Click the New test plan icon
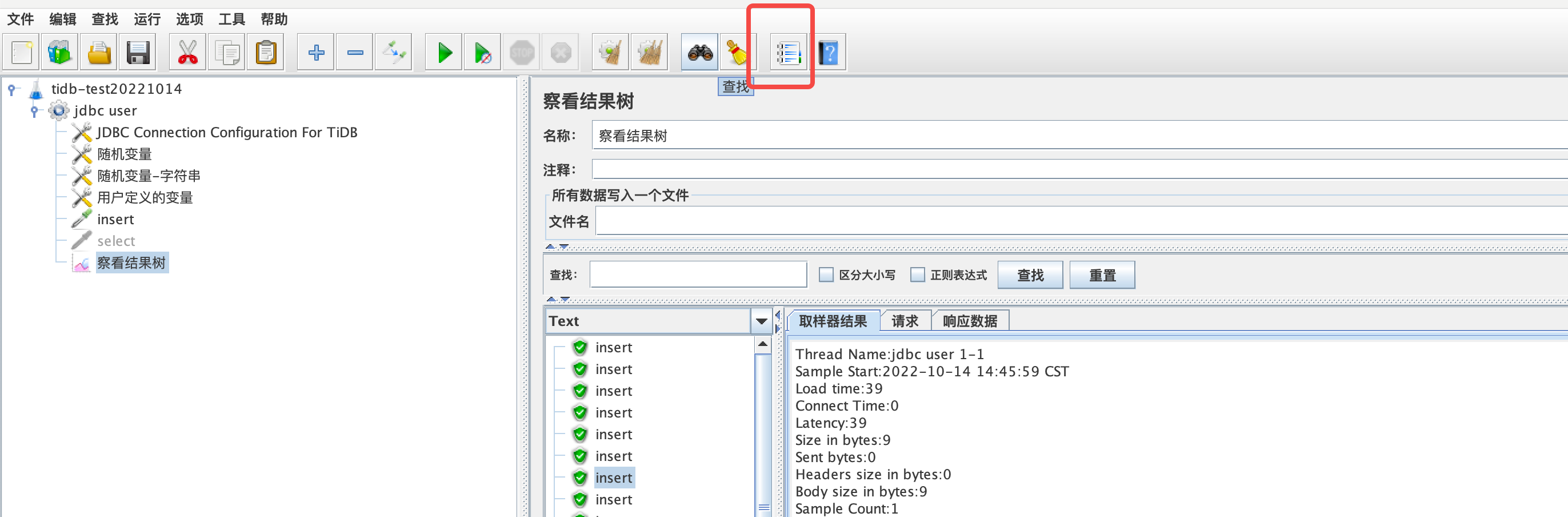The width and height of the screenshot is (1568, 517). point(21,53)
